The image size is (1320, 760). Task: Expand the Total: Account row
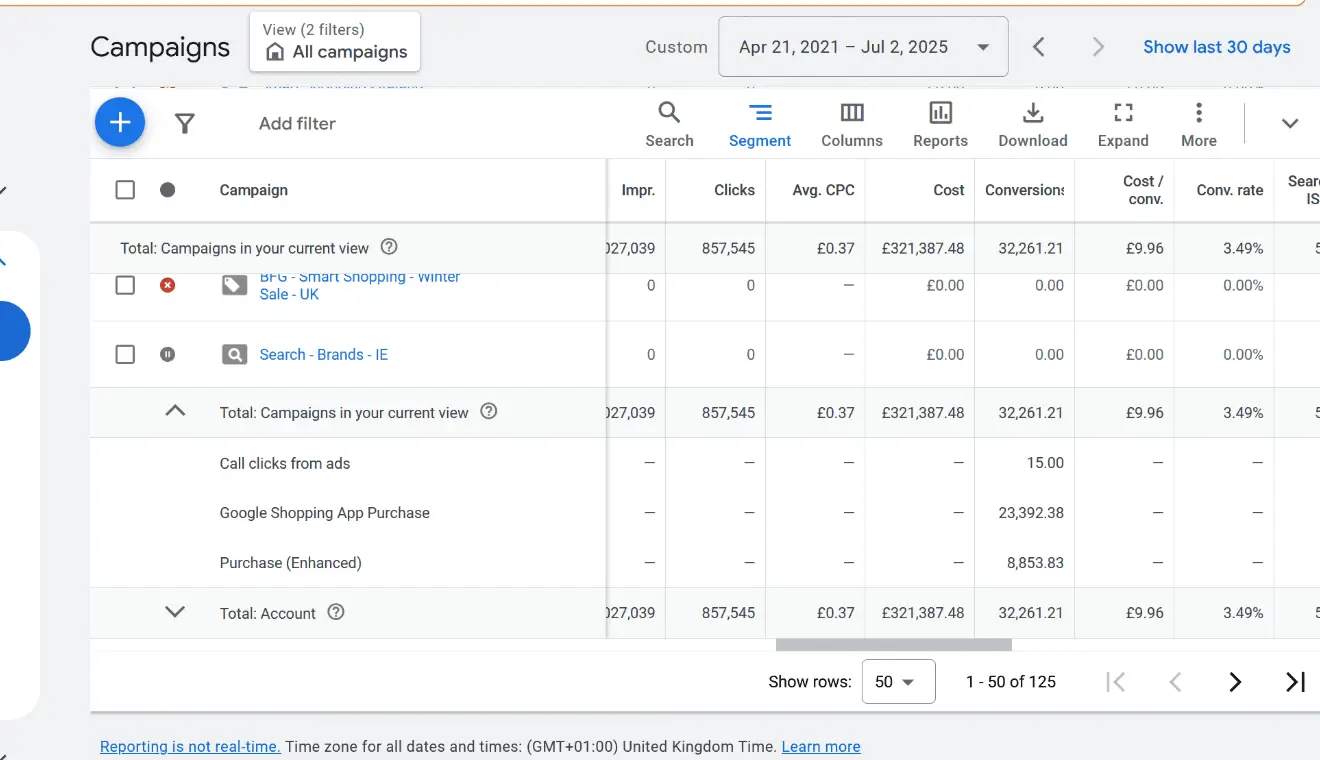point(175,612)
